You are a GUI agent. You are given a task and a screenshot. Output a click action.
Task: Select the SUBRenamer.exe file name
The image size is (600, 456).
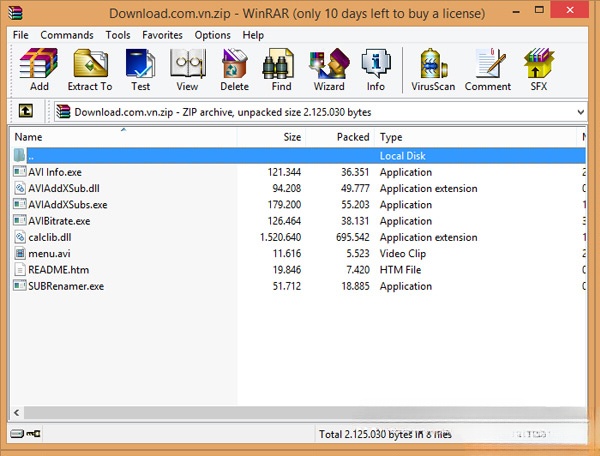[66, 286]
